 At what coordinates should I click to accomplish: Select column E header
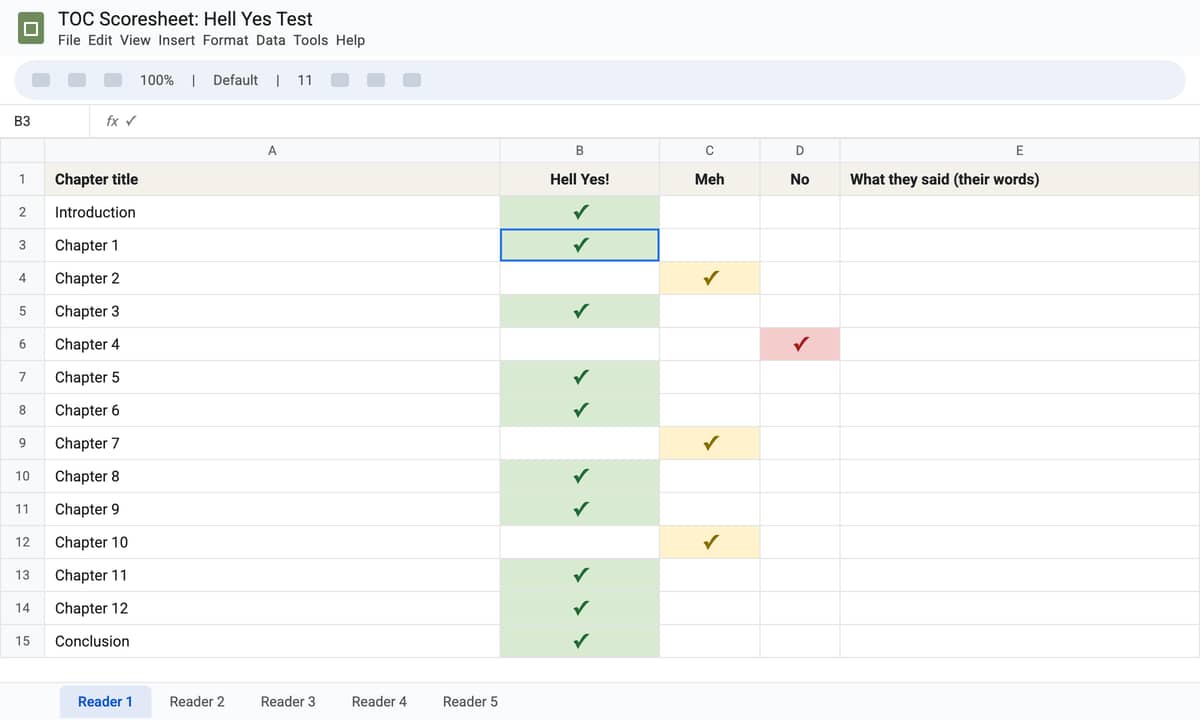(x=1020, y=151)
